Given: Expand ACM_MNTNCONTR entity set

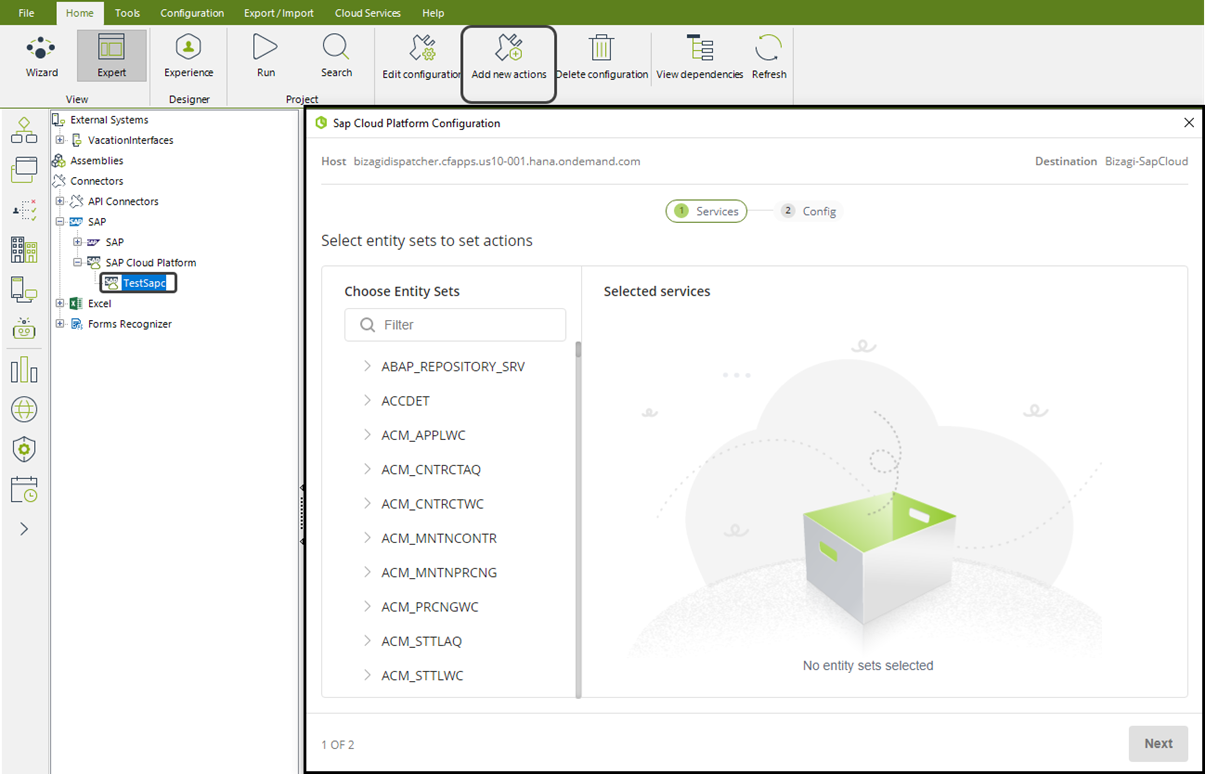Looking at the screenshot, I should tap(368, 538).
